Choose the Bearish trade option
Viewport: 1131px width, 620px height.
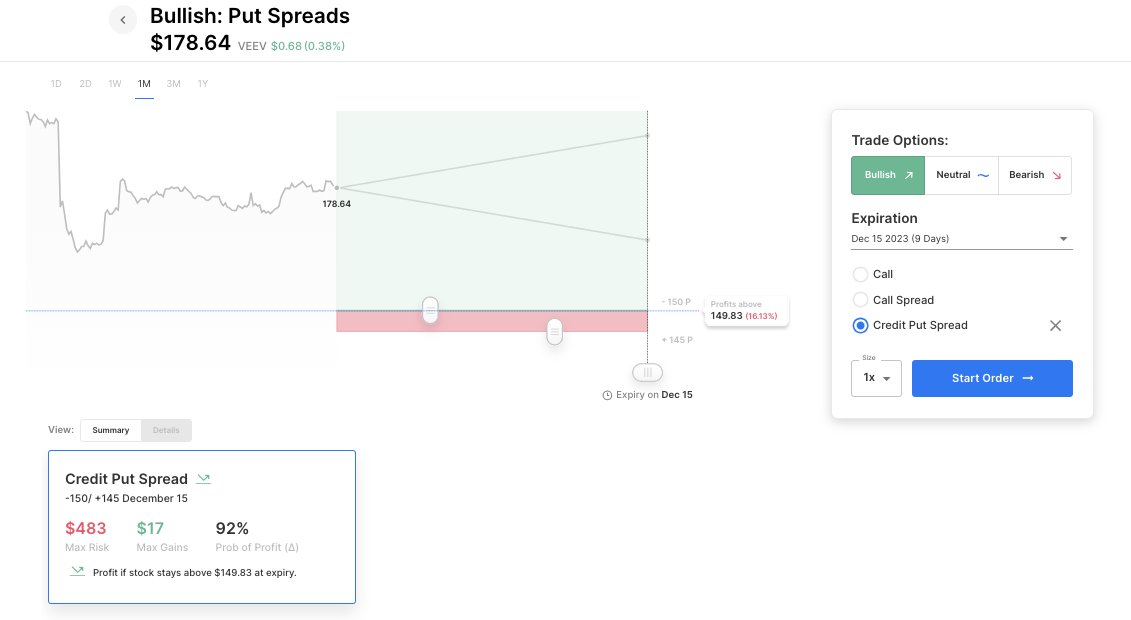pyautogui.click(x=1034, y=175)
